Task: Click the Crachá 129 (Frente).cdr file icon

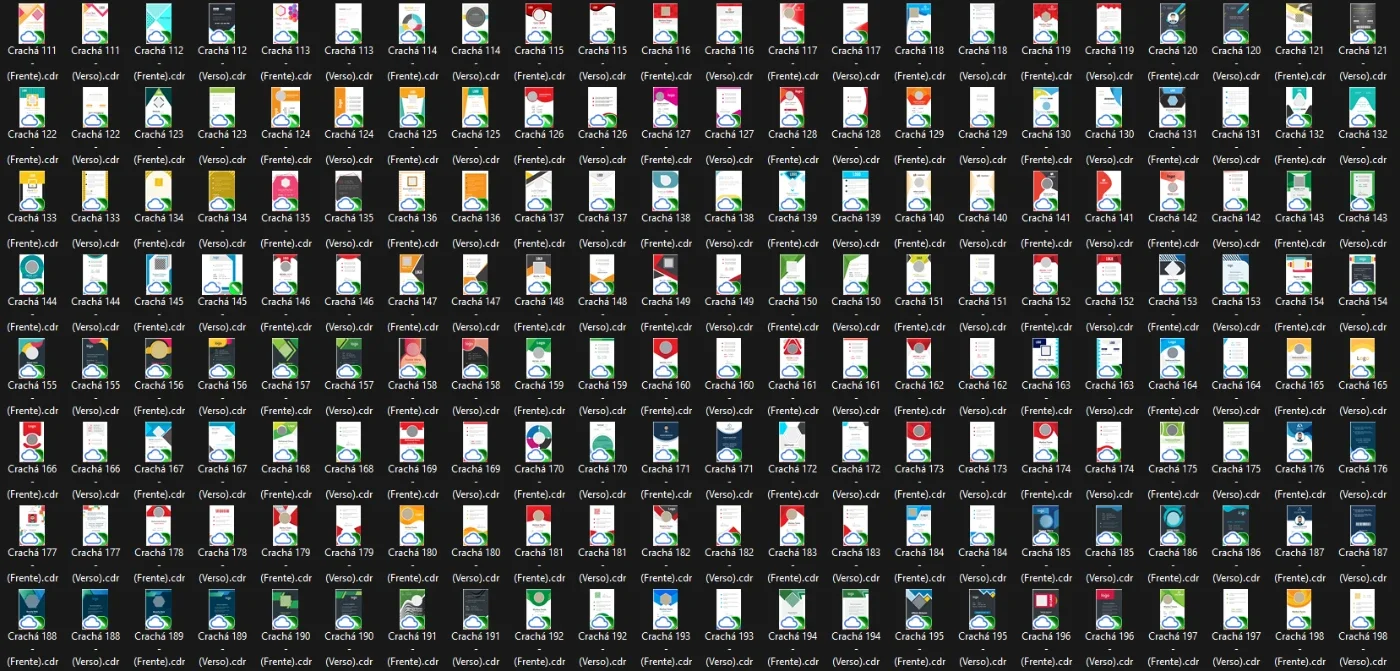Action: [919, 106]
